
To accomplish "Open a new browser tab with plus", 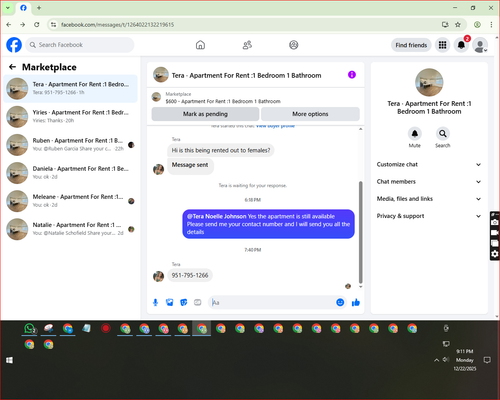I will pyautogui.click(x=39, y=8).
